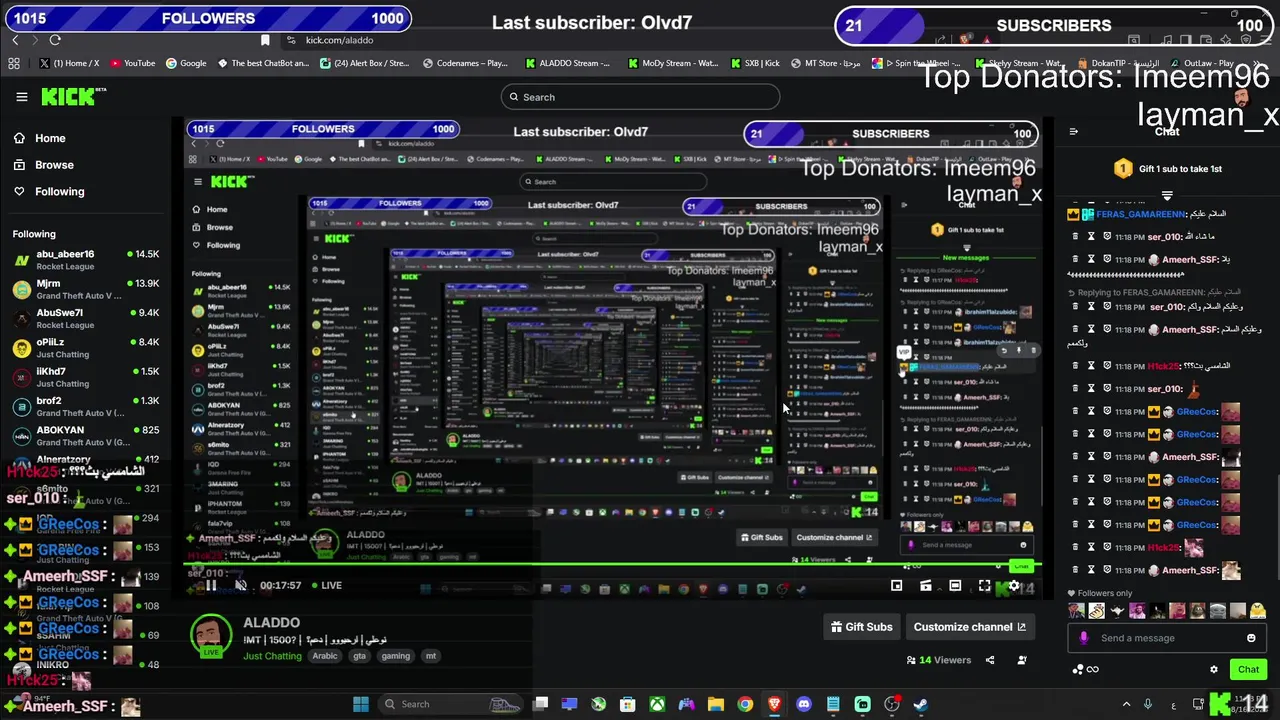Expand gift leaderboard chevron below banner

click(1167, 195)
